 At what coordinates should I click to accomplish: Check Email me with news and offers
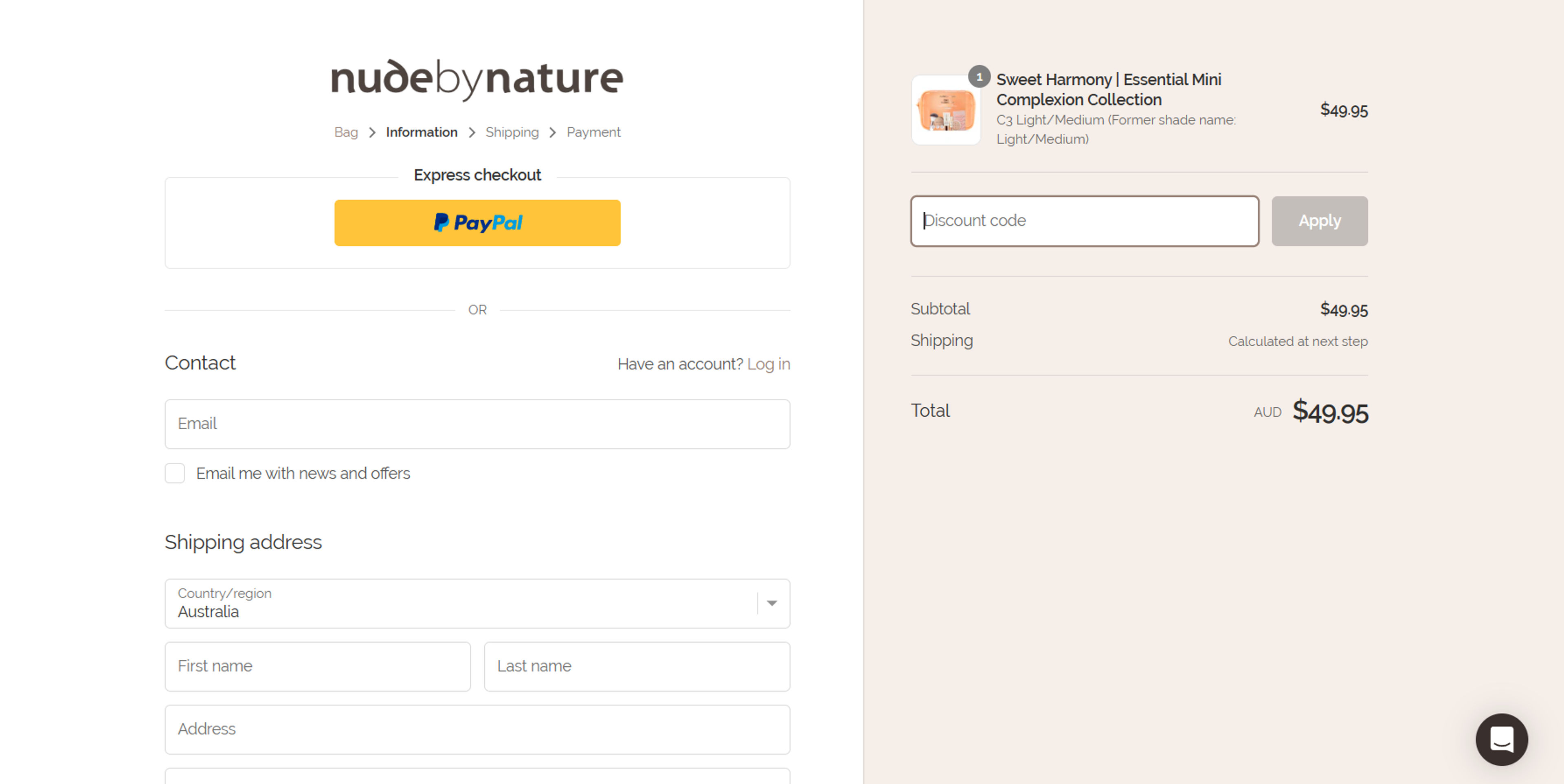pos(175,473)
